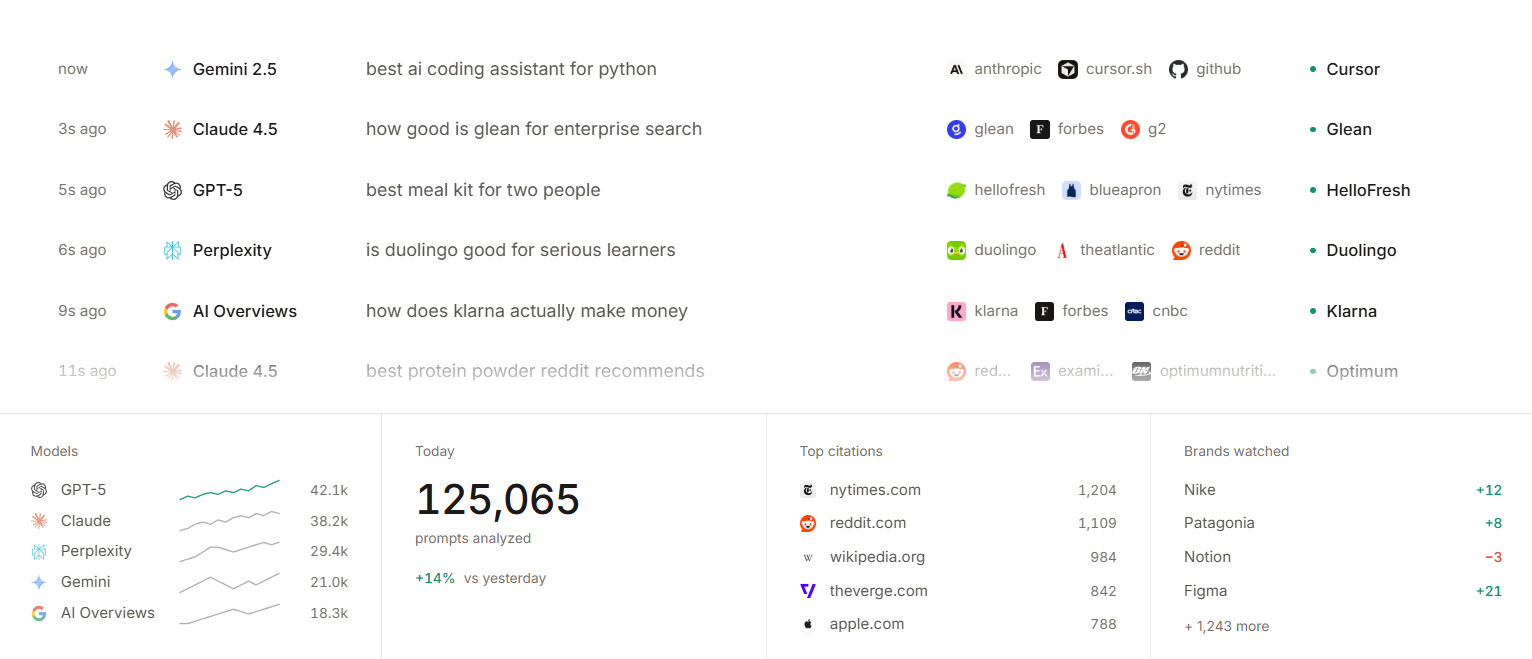Select Figma in Brands watched
The height and width of the screenshot is (659, 1532).
(1205, 591)
